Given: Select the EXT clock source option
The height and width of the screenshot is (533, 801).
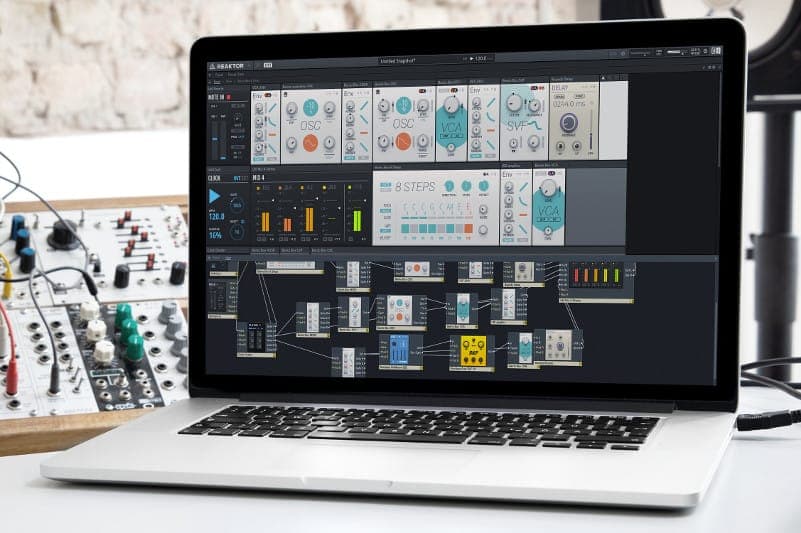Looking at the screenshot, I should click(244, 179).
